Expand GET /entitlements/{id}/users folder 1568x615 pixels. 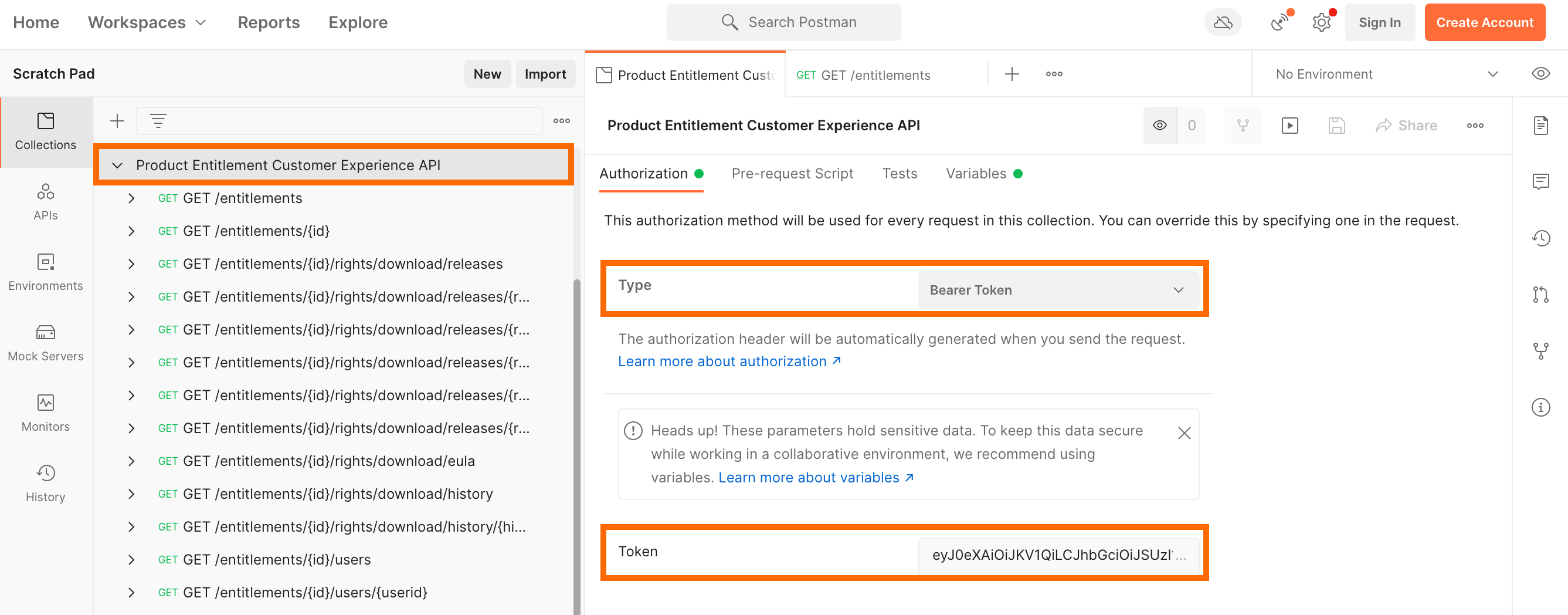[131, 560]
